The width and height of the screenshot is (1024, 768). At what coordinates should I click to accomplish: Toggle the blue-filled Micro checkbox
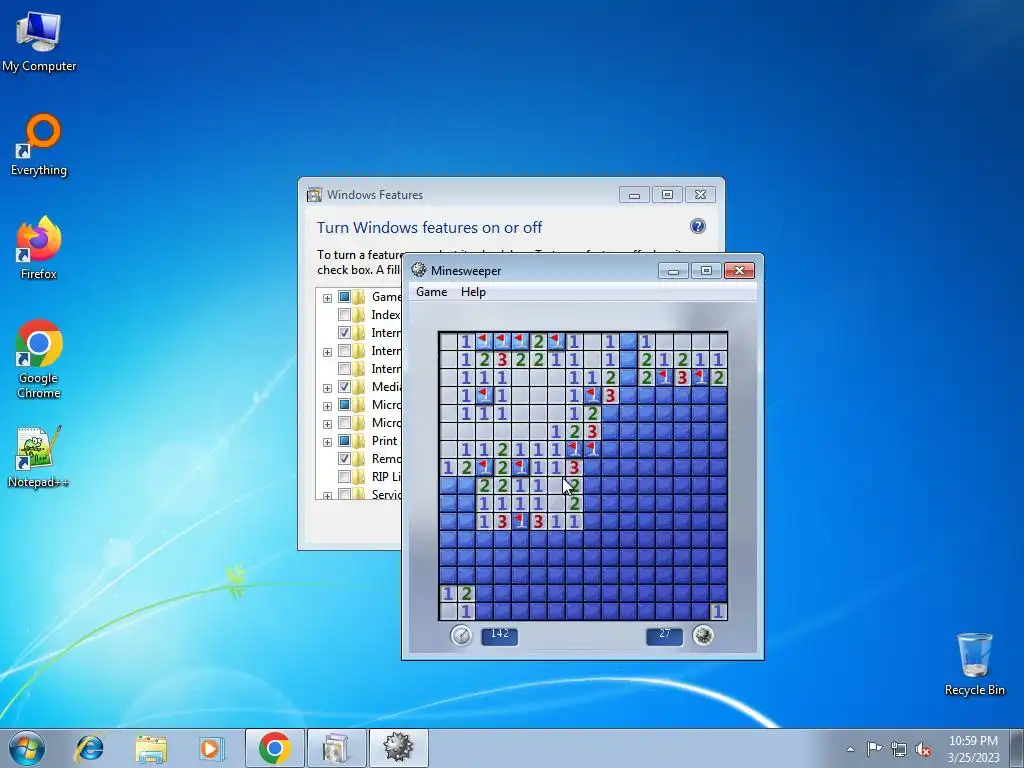(x=344, y=405)
